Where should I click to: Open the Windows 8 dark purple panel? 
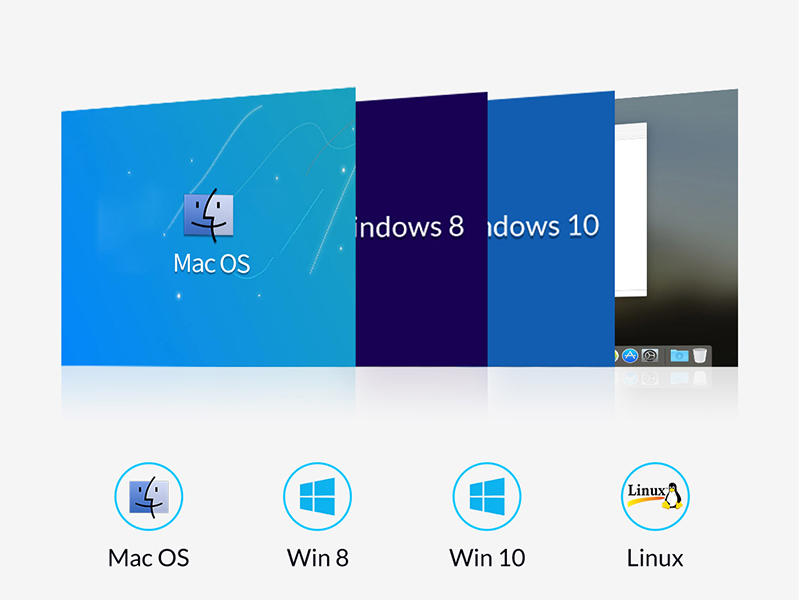pyautogui.click(x=421, y=230)
